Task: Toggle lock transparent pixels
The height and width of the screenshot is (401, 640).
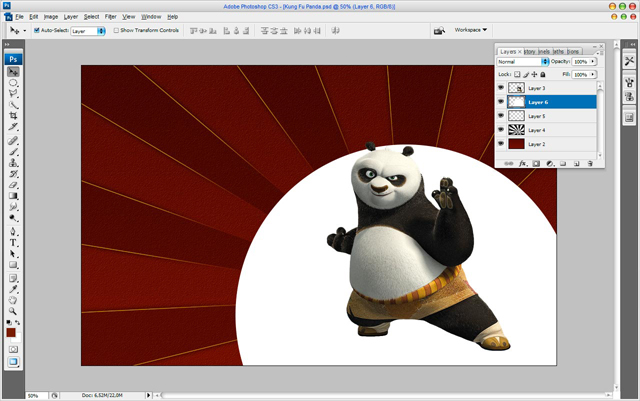Action: [517, 74]
